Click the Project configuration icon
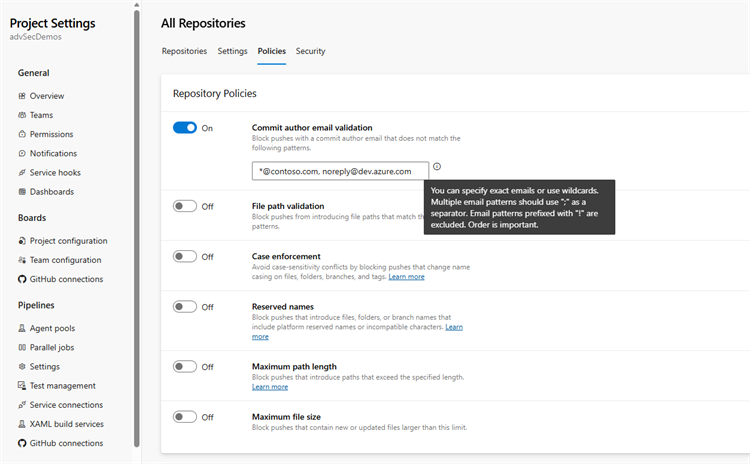The height and width of the screenshot is (464, 750). point(22,241)
